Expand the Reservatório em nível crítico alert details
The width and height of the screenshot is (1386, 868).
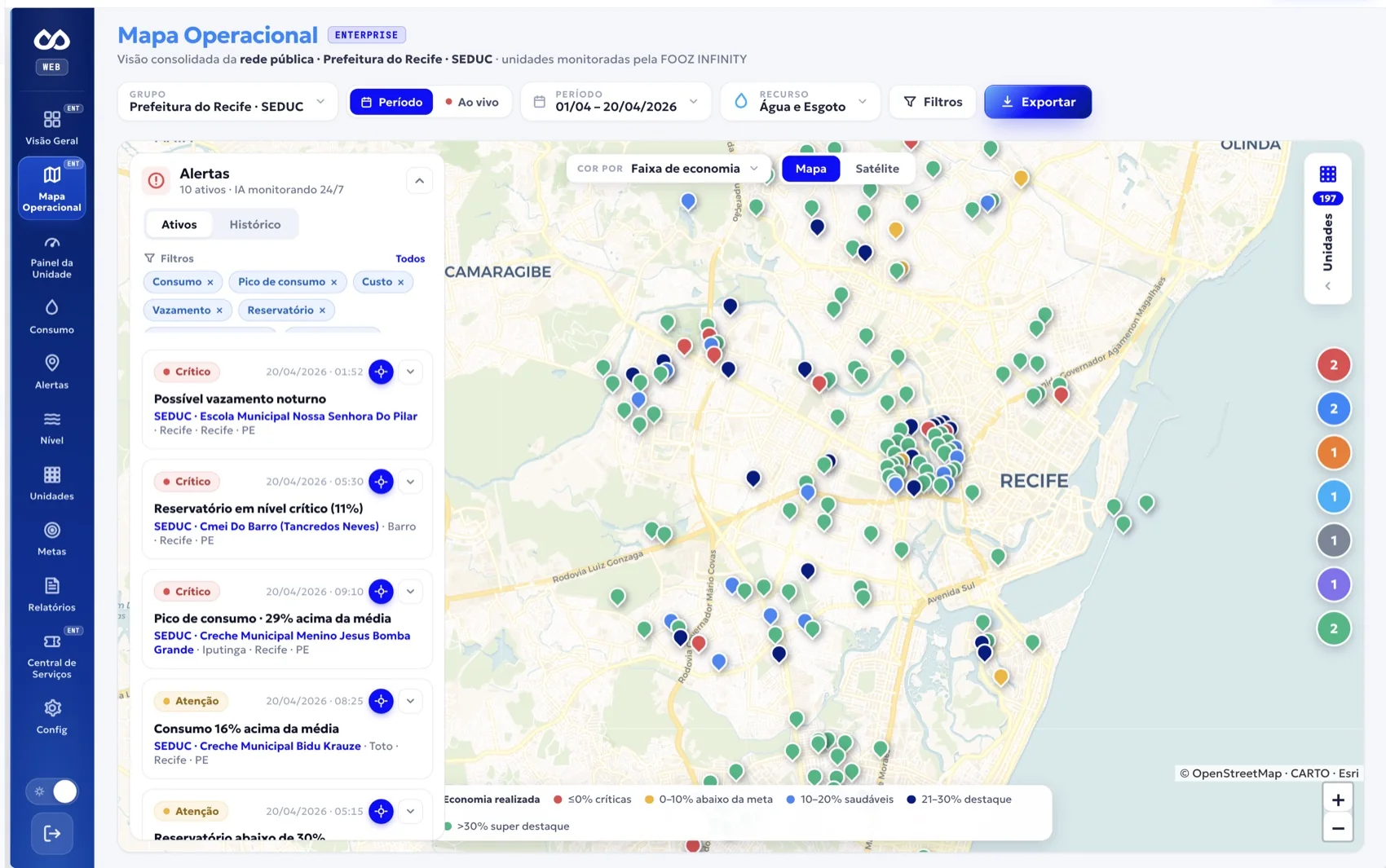click(411, 482)
